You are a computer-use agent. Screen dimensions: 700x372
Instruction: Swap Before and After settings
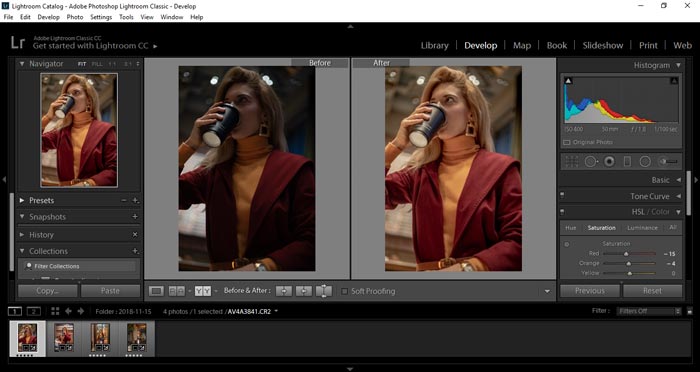click(324, 291)
